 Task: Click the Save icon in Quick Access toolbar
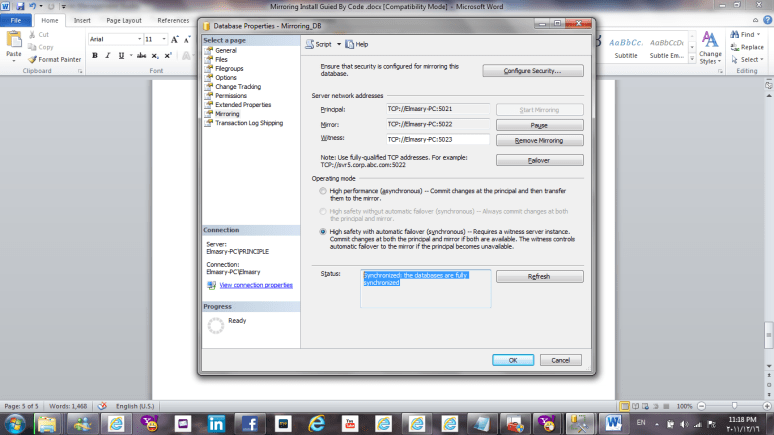tap(20, 6)
